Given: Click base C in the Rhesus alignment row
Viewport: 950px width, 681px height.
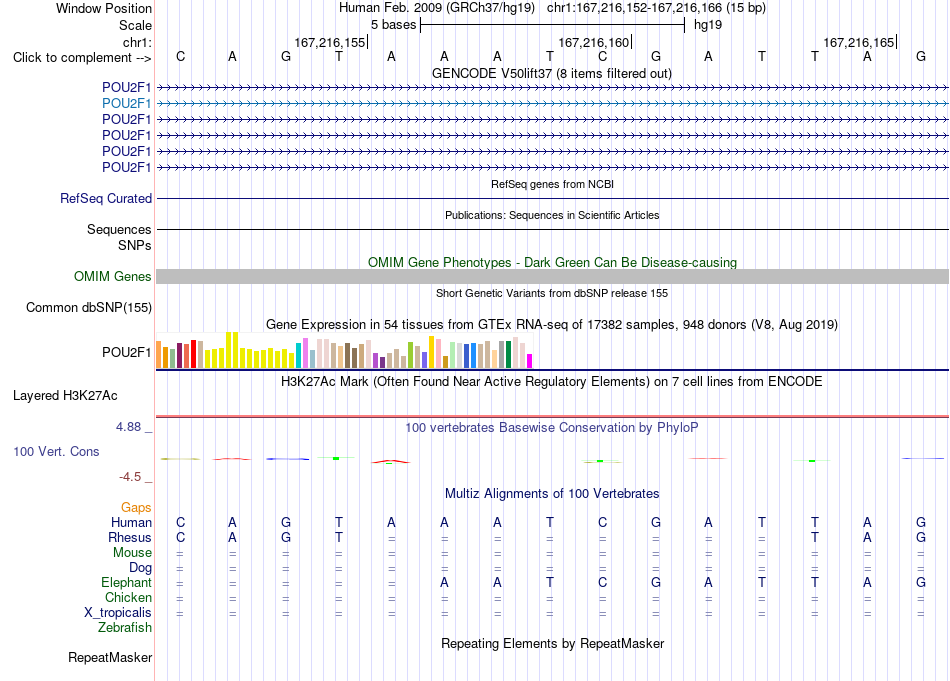Looking at the screenshot, I should tap(181, 537).
